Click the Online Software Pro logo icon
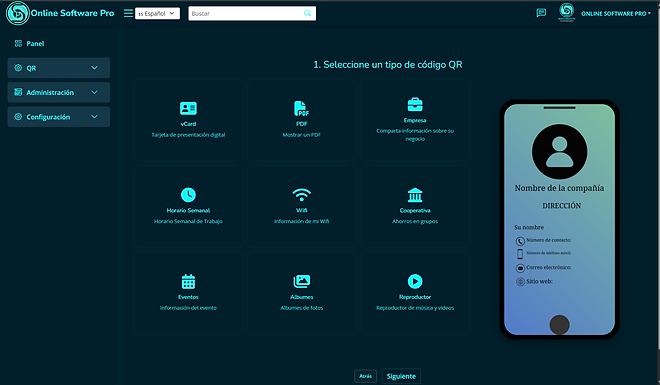The width and height of the screenshot is (660, 385). (18, 13)
